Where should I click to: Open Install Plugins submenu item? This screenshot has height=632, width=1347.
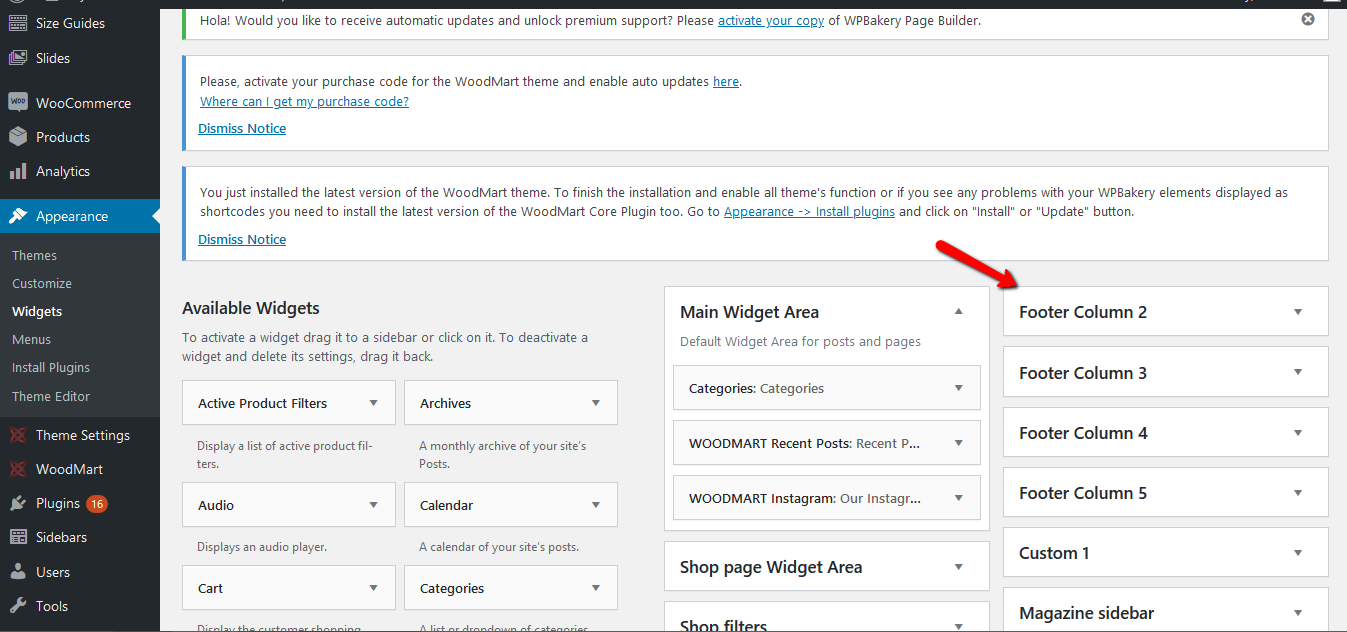pos(51,367)
